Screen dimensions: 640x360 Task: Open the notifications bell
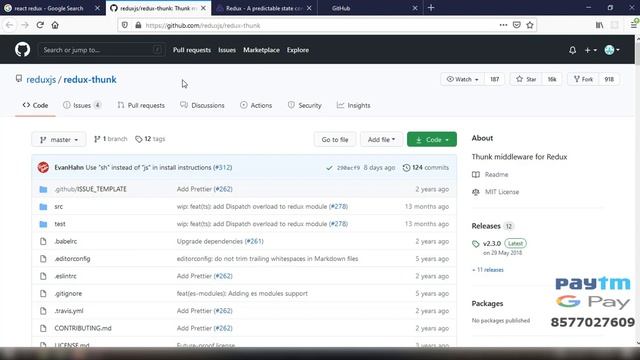(572, 50)
